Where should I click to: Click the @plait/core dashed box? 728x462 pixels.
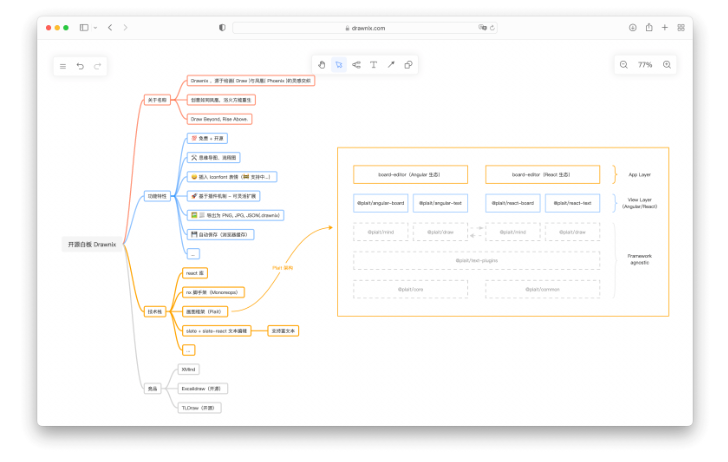[x=410, y=289]
